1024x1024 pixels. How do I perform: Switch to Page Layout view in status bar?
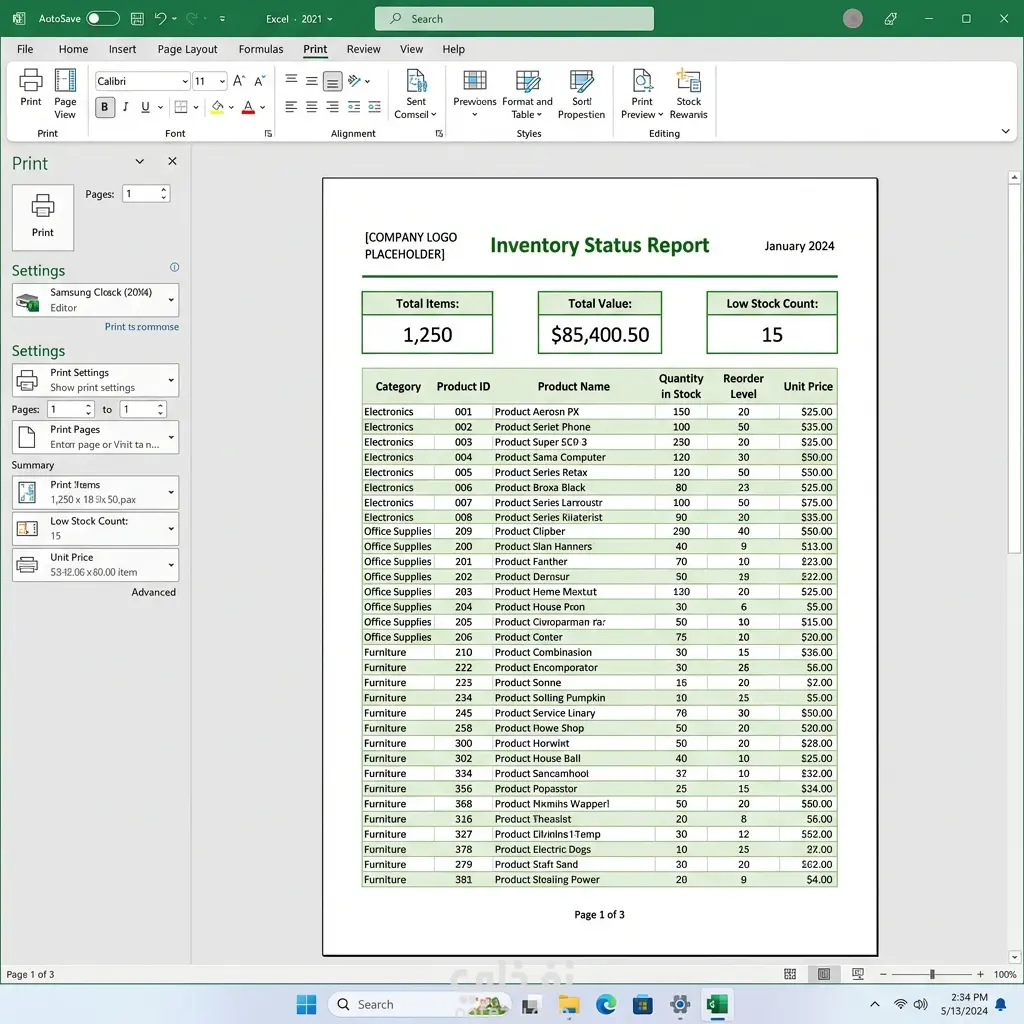click(x=823, y=974)
